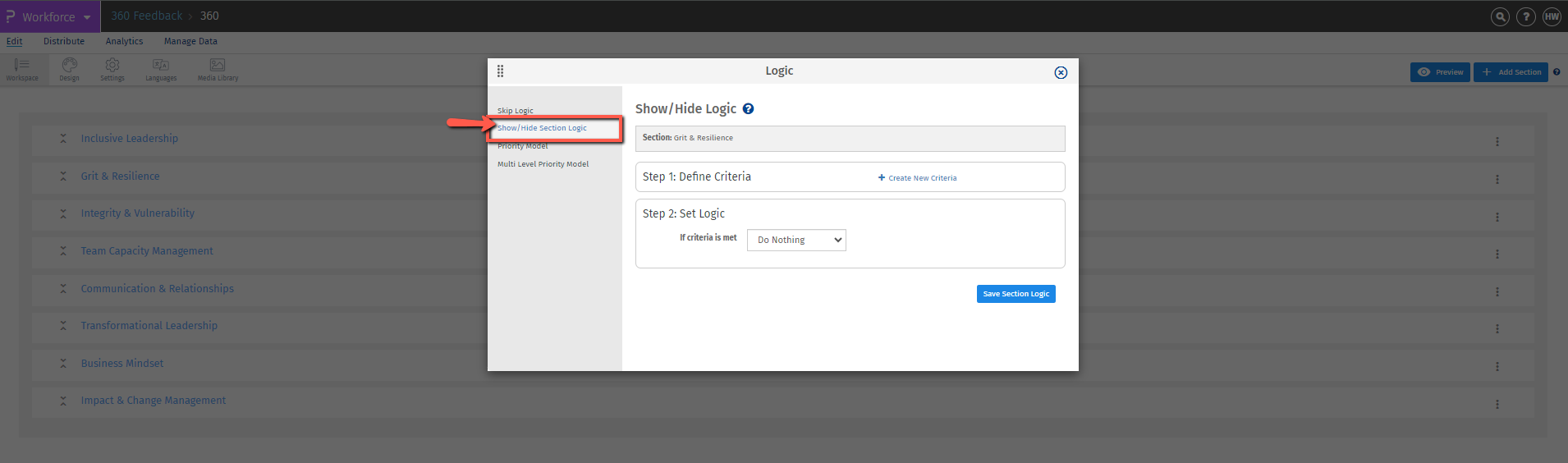Open the Analytics tab

[124, 41]
